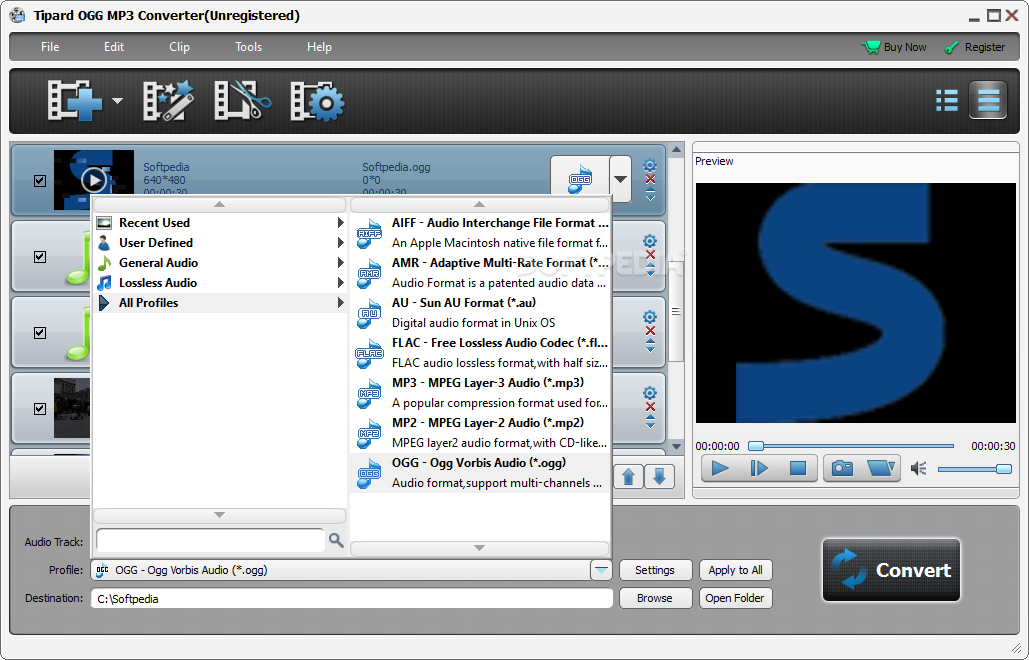
Task: Click the next frame preview button
Action: coord(759,468)
